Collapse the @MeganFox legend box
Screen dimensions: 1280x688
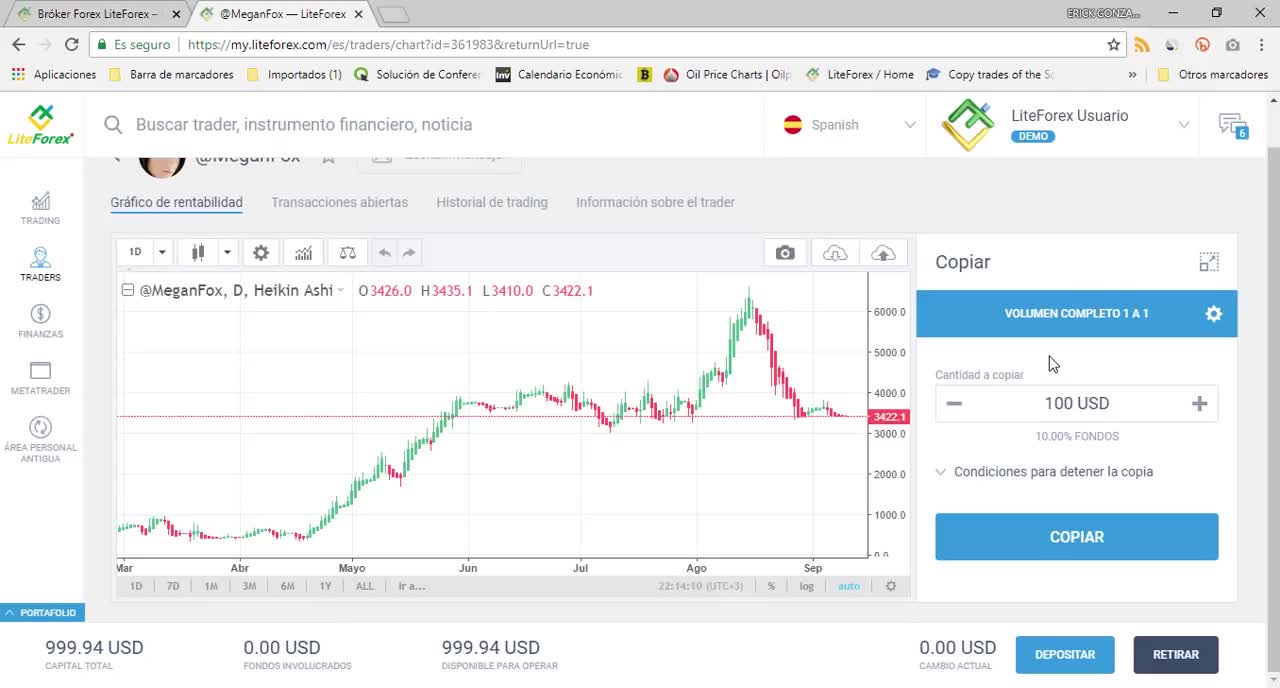(127, 291)
